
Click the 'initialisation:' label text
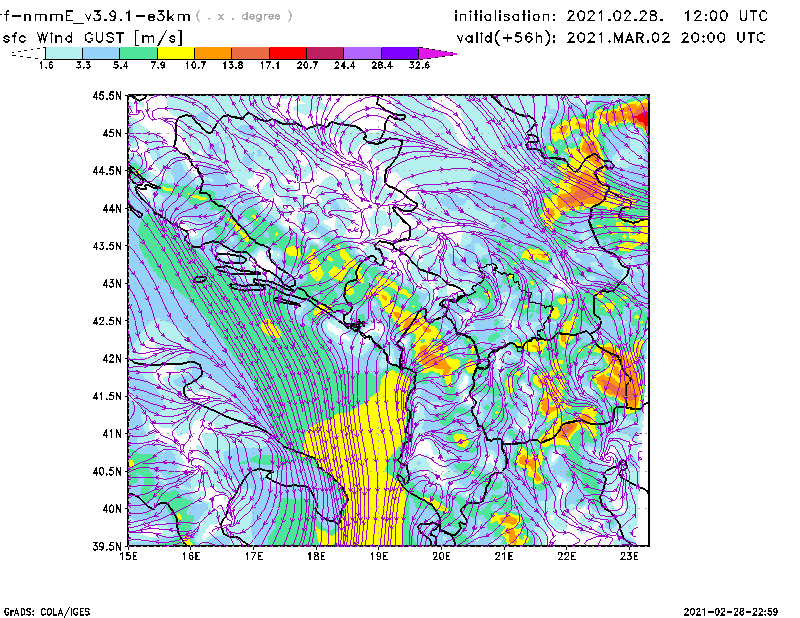click(x=505, y=16)
